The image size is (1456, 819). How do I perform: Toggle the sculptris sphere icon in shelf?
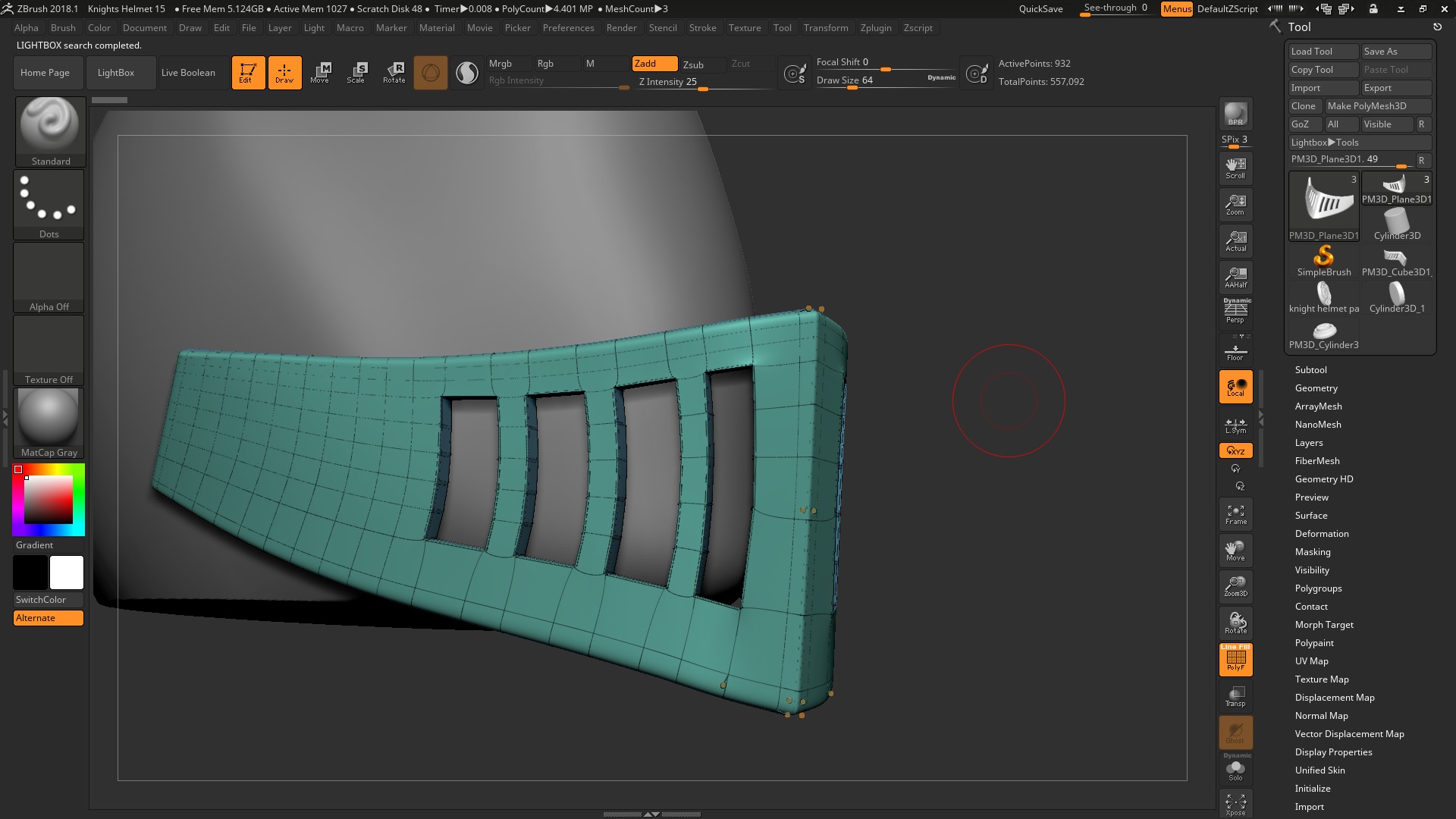pyautogui.click(x=431, y=73)
